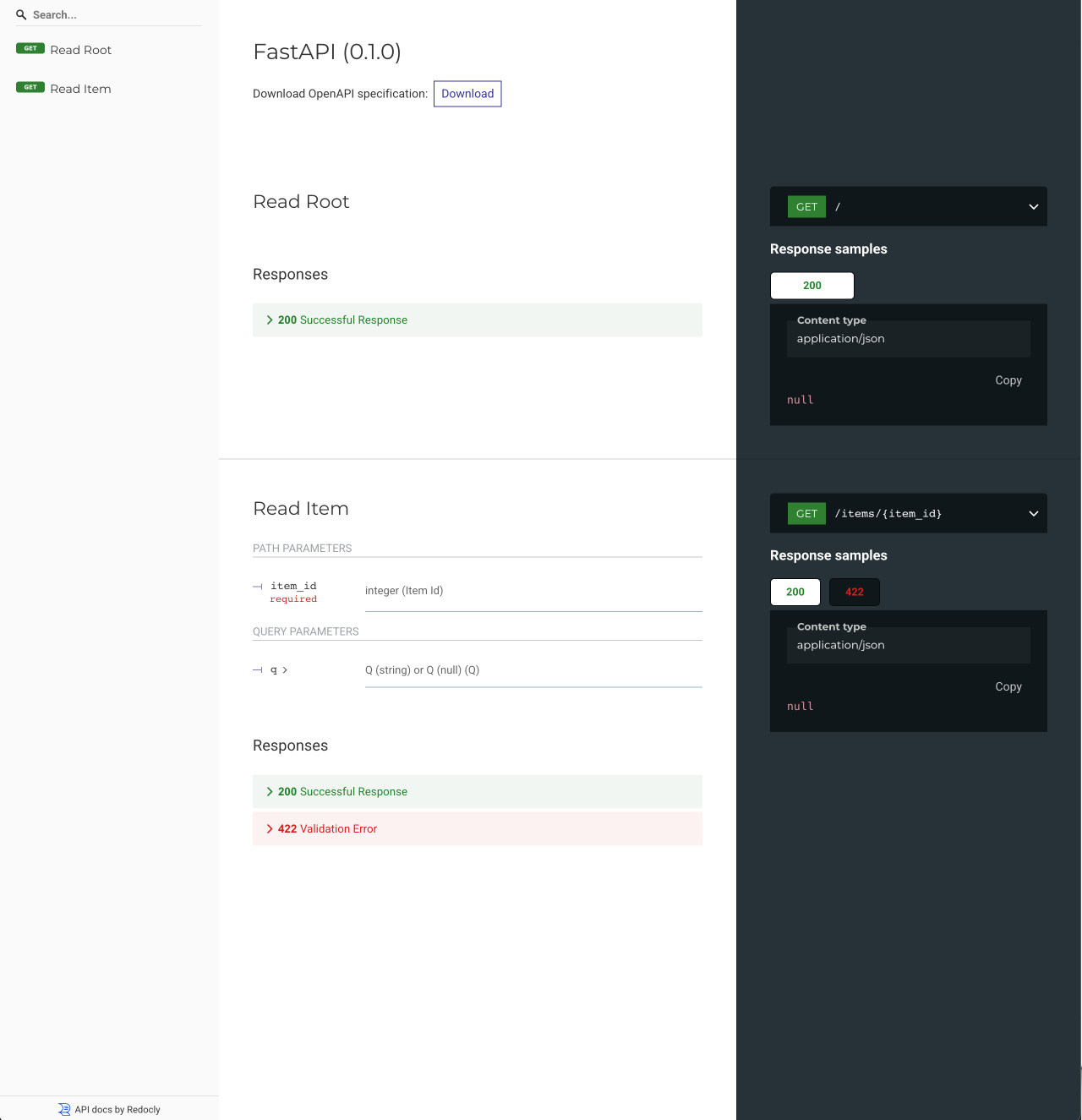This screenshot has height=1120, width=1082.
Task: Expand the 422 Validation Error response
Action: click(x=478, y=829)
